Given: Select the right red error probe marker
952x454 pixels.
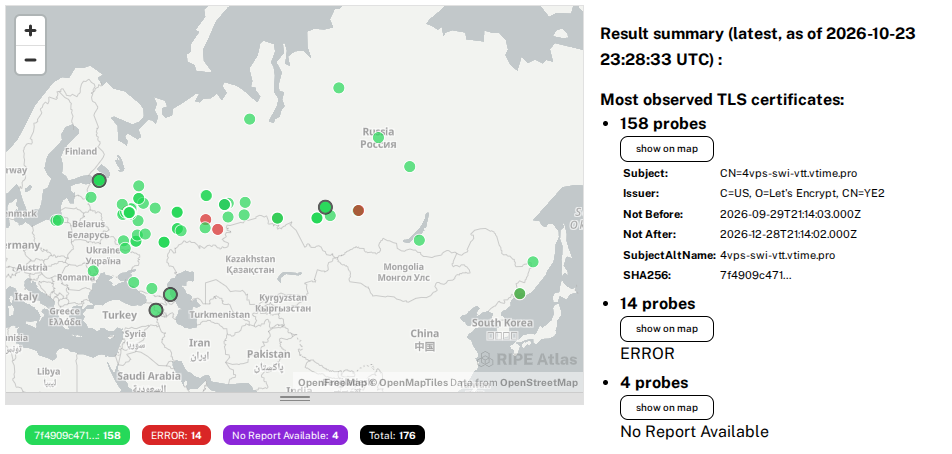Looking at the screenshot, I should click(x=217, y=229).
